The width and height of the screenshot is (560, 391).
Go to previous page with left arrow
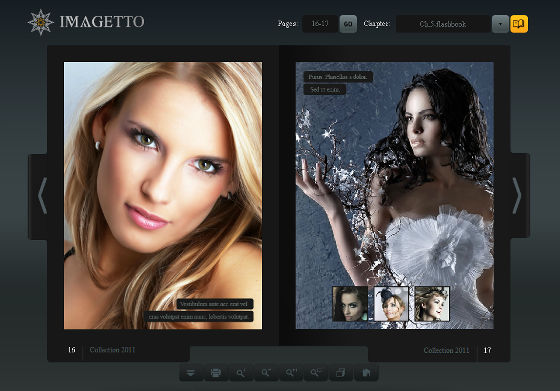42,196
